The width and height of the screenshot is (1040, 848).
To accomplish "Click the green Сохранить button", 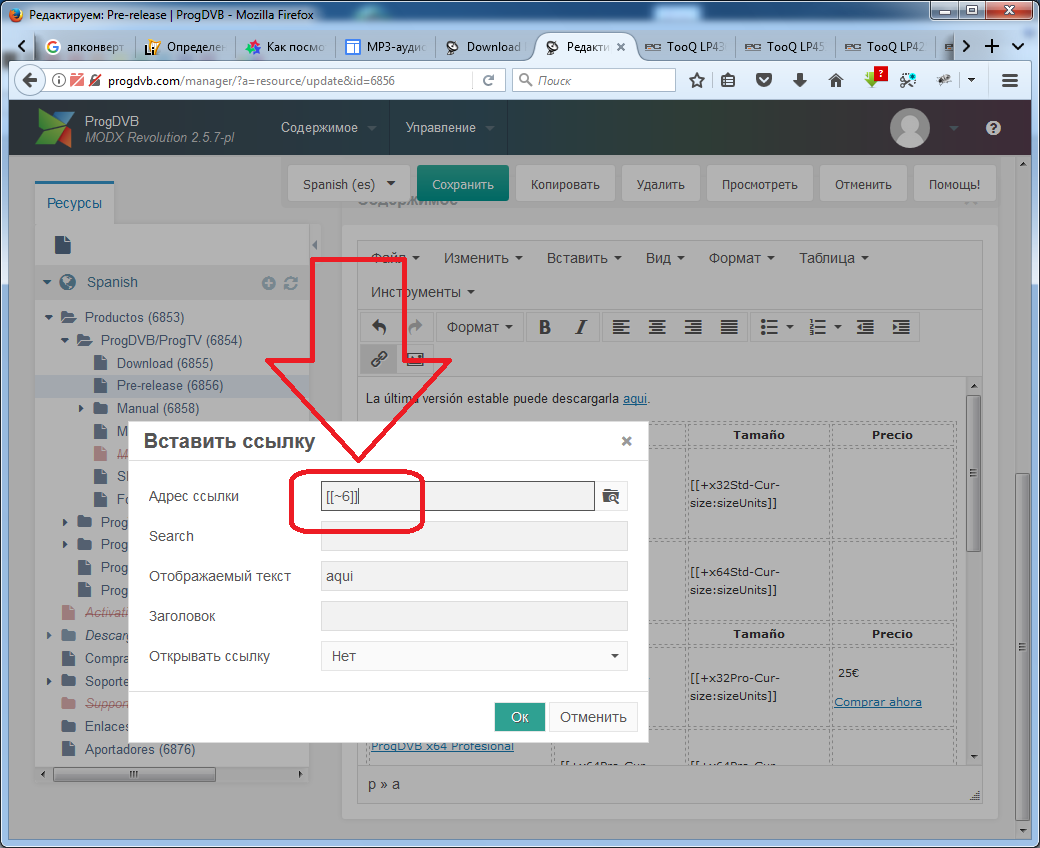I will click(x=463, y=184).
